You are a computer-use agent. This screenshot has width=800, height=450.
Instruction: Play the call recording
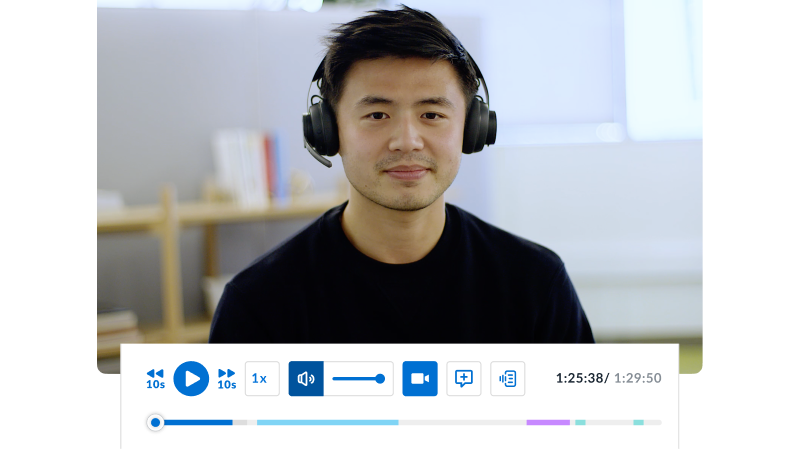[x=191, y=379]
